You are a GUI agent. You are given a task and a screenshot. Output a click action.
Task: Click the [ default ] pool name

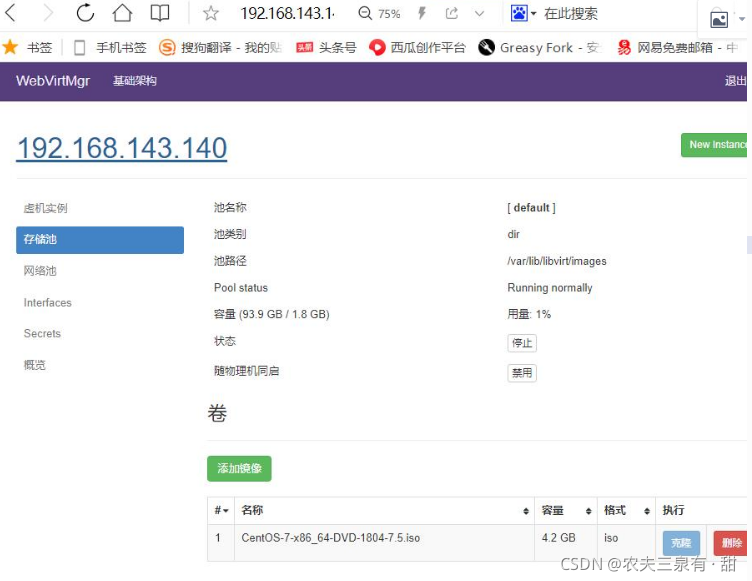tap(531, 208)
